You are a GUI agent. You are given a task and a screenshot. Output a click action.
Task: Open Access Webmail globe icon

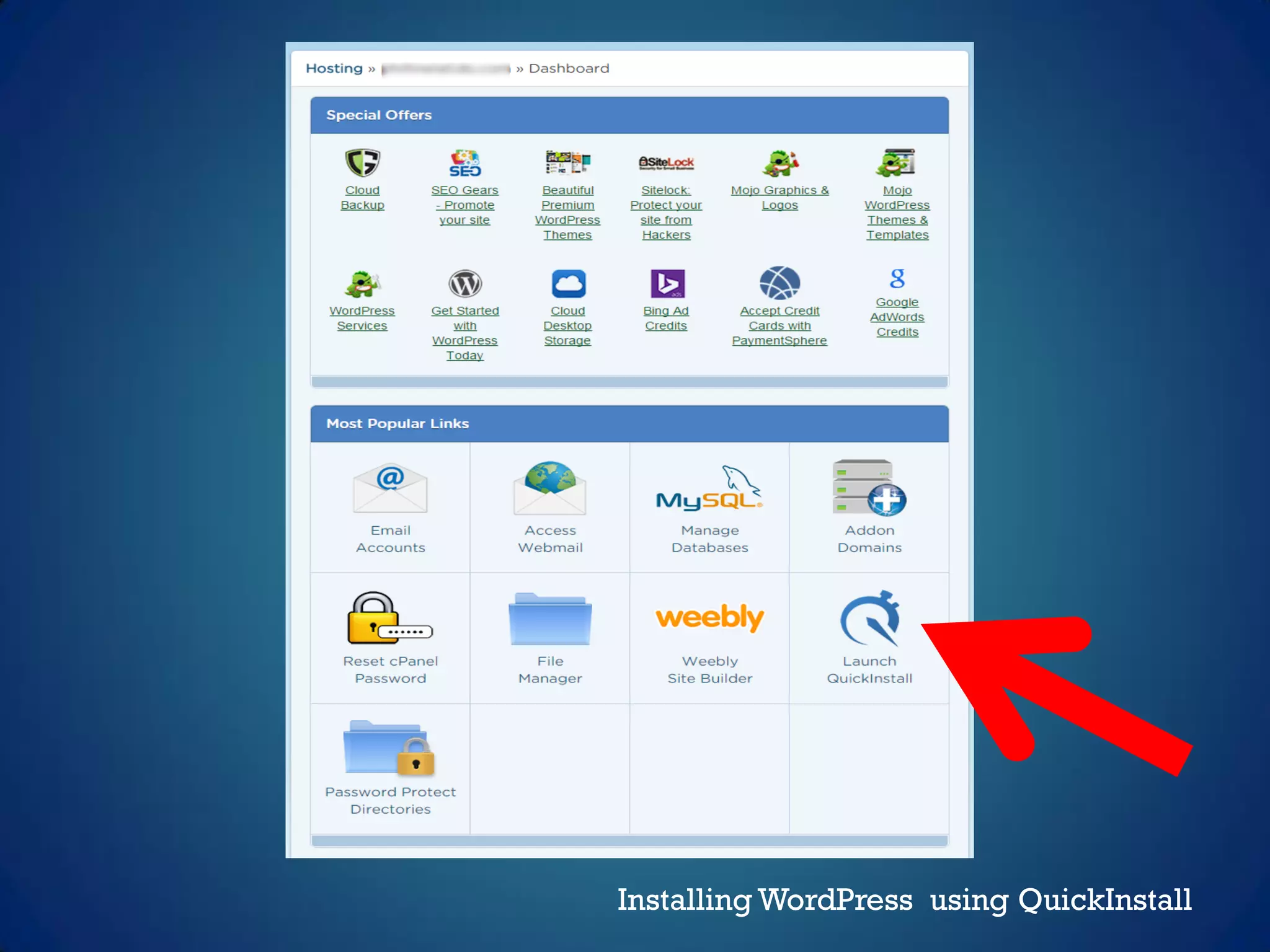pos(550,488)
